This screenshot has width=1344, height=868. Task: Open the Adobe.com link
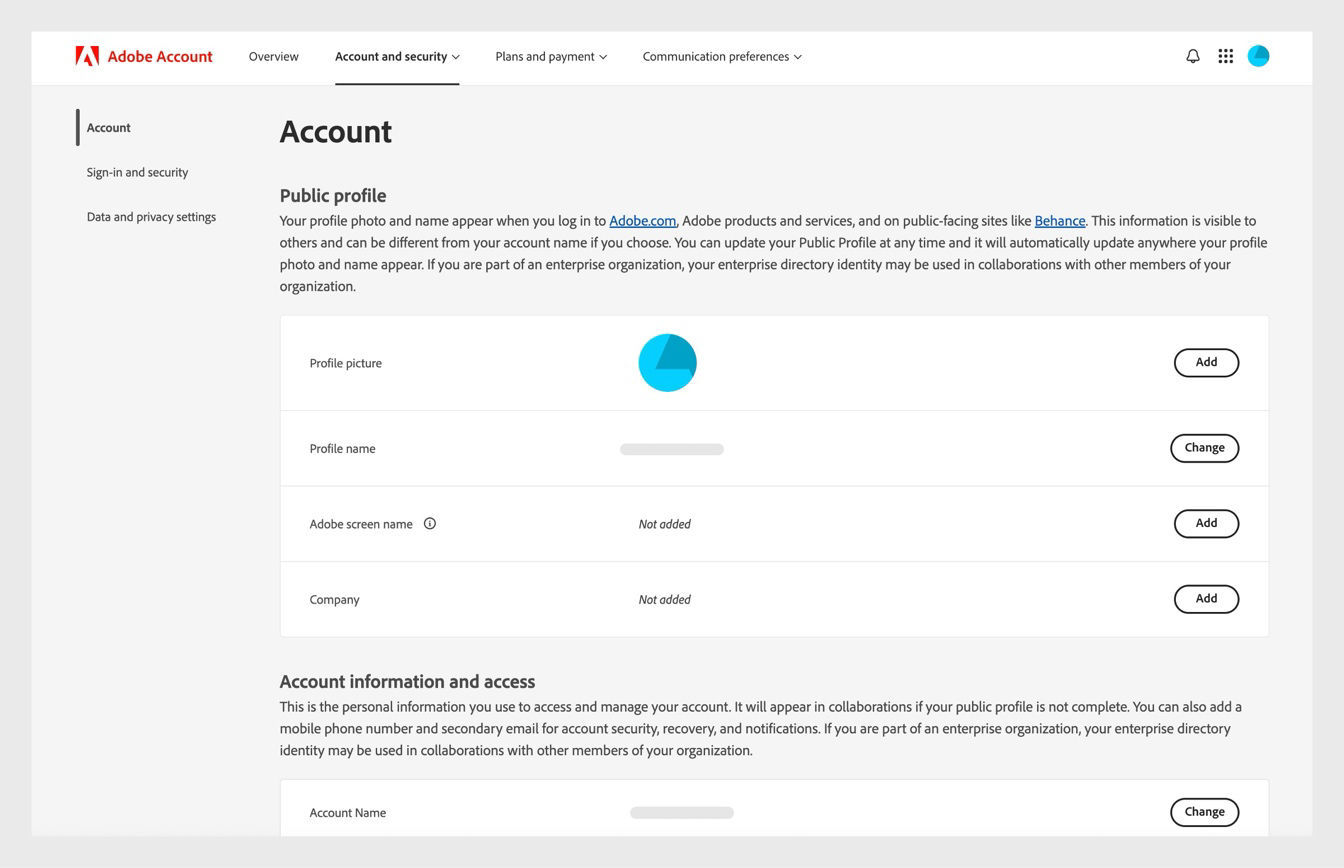coord(642,220)
